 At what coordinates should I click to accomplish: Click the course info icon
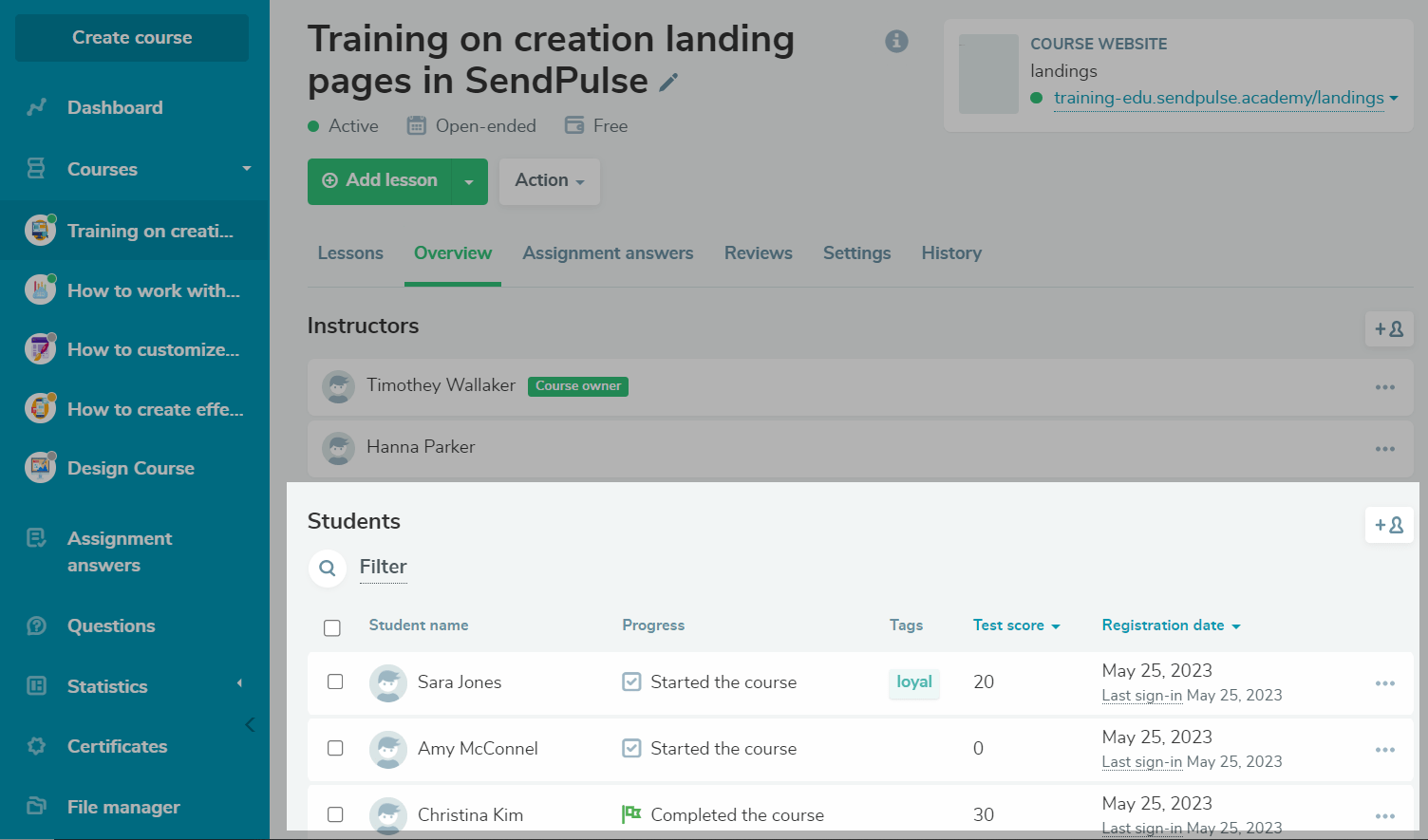[x=896, y=41]
